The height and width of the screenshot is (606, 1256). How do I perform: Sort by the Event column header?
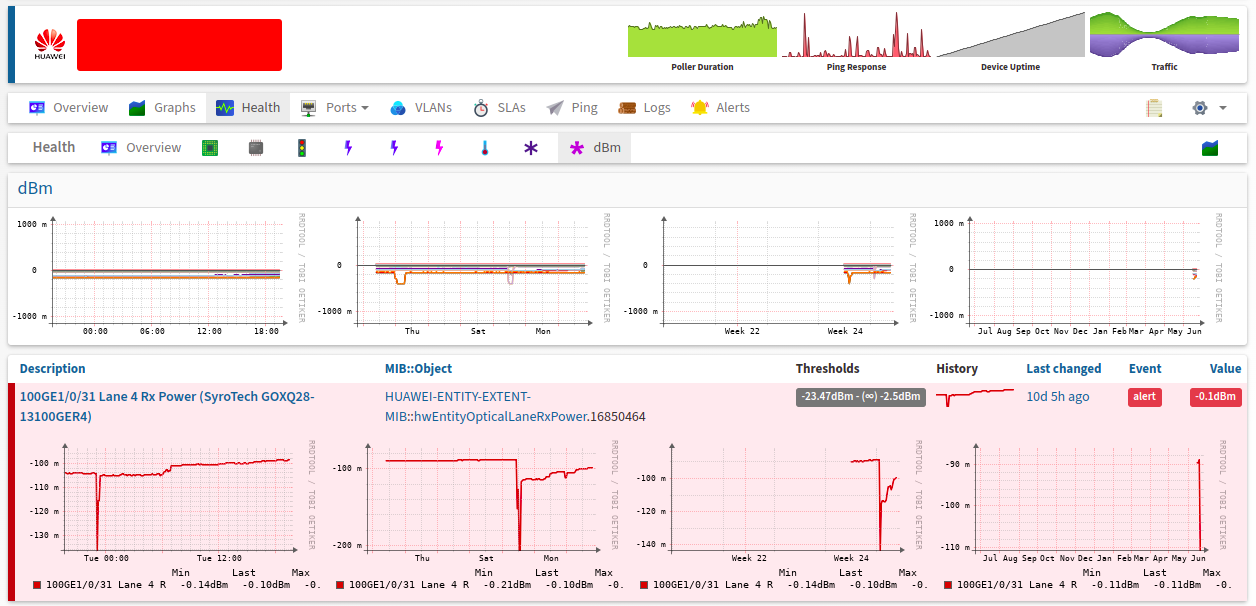1145,369
